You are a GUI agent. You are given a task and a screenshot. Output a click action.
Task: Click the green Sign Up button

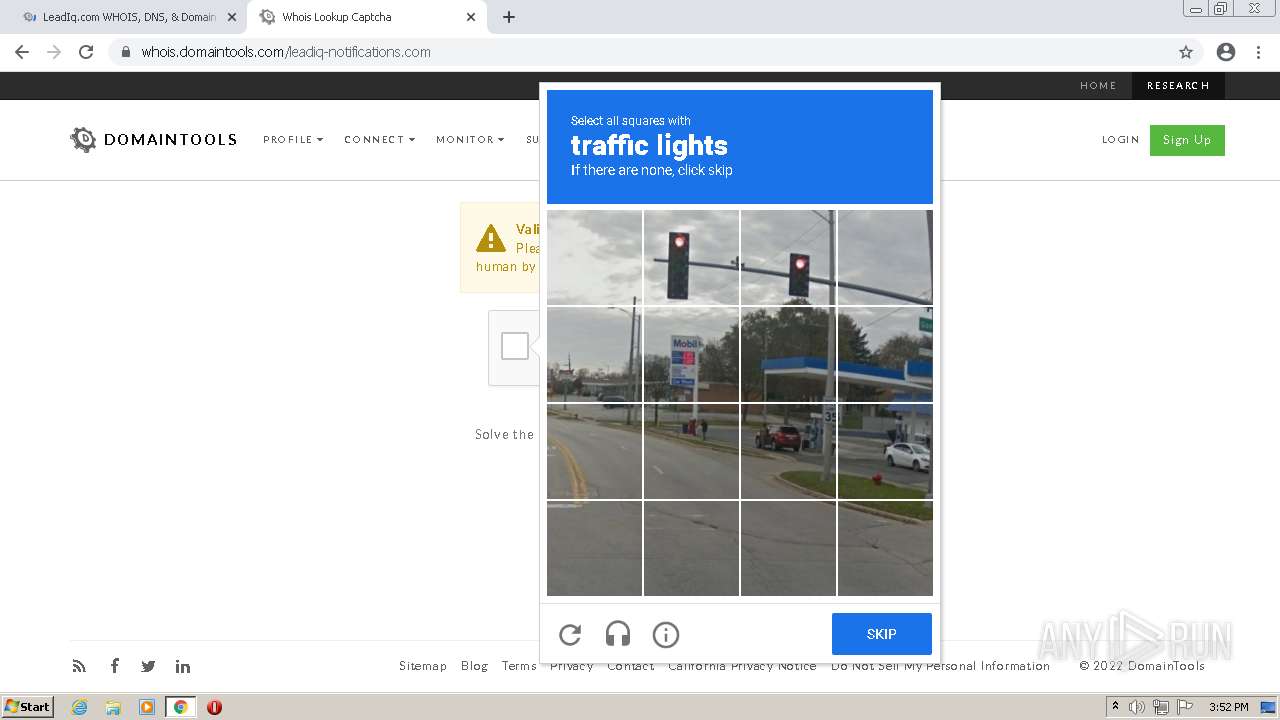coord(1187,140)
